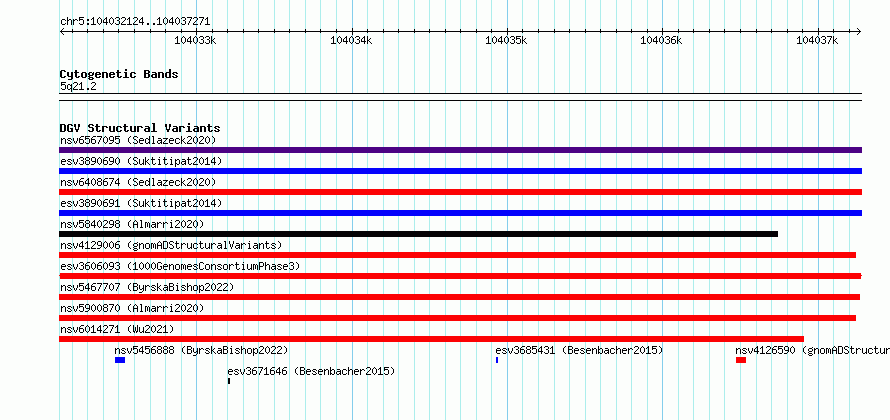Image resolution: width=890 pixels, height=420 pixels.
Task: Click the nsv5900870 red variant bar
Action: pyautogui.click(x=457, y=318)
